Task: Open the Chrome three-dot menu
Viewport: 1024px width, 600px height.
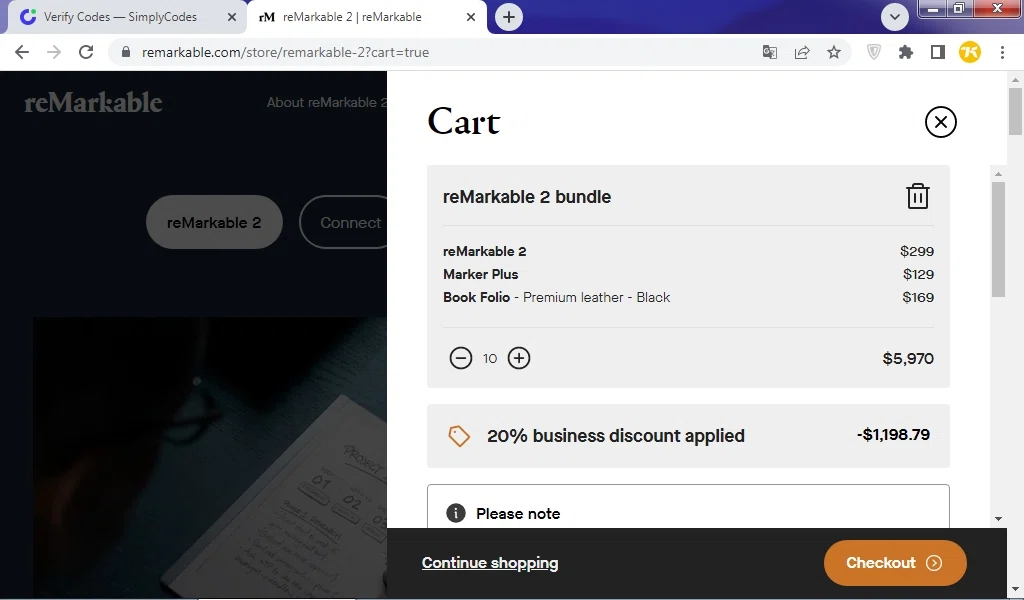Action: click(1002, 52)
